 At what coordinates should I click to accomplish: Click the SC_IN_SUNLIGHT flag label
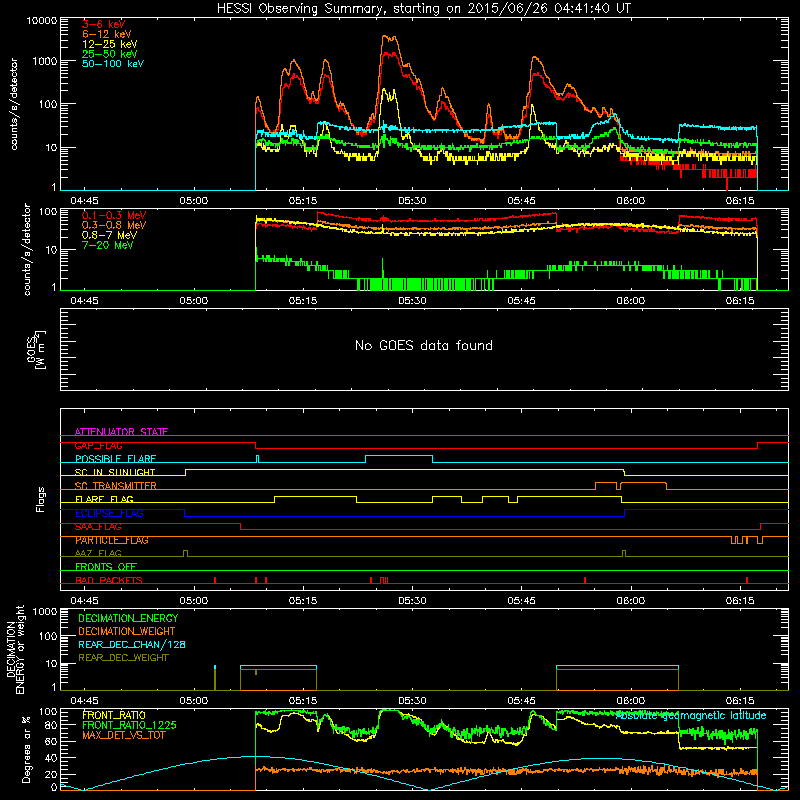pos(115,472)
